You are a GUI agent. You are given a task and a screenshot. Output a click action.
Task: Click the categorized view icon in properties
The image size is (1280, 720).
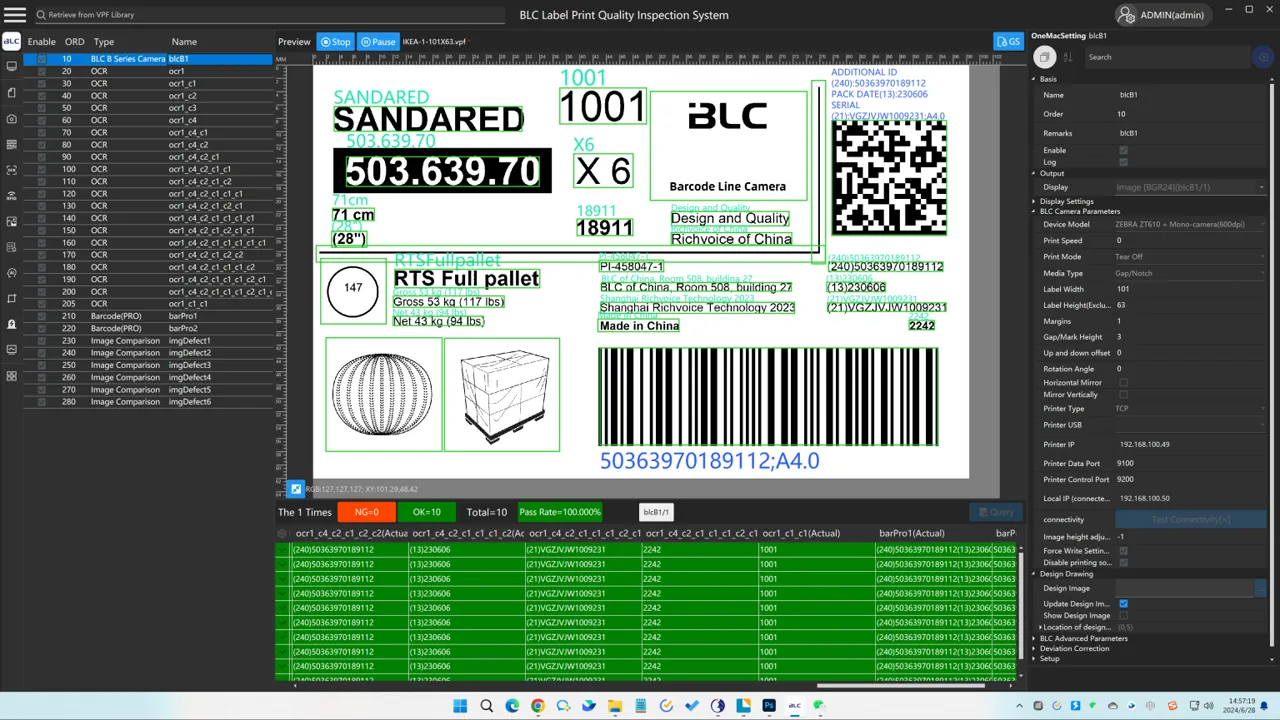[1044, 57]
